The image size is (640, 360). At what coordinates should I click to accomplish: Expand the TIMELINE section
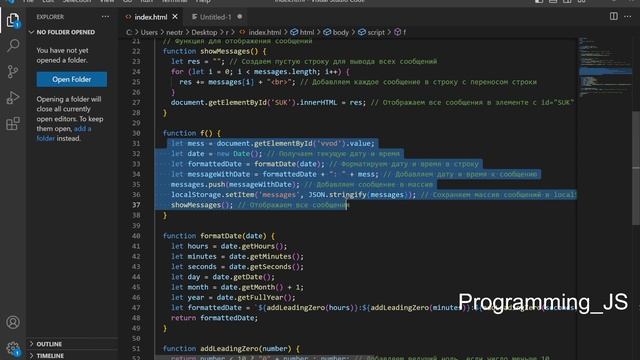click(50, 356)
